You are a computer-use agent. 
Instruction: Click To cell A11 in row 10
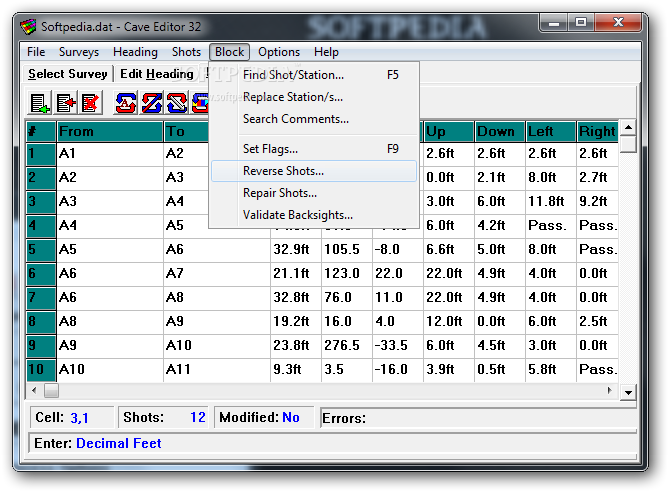pyautogui.click(x=217, y=370)
